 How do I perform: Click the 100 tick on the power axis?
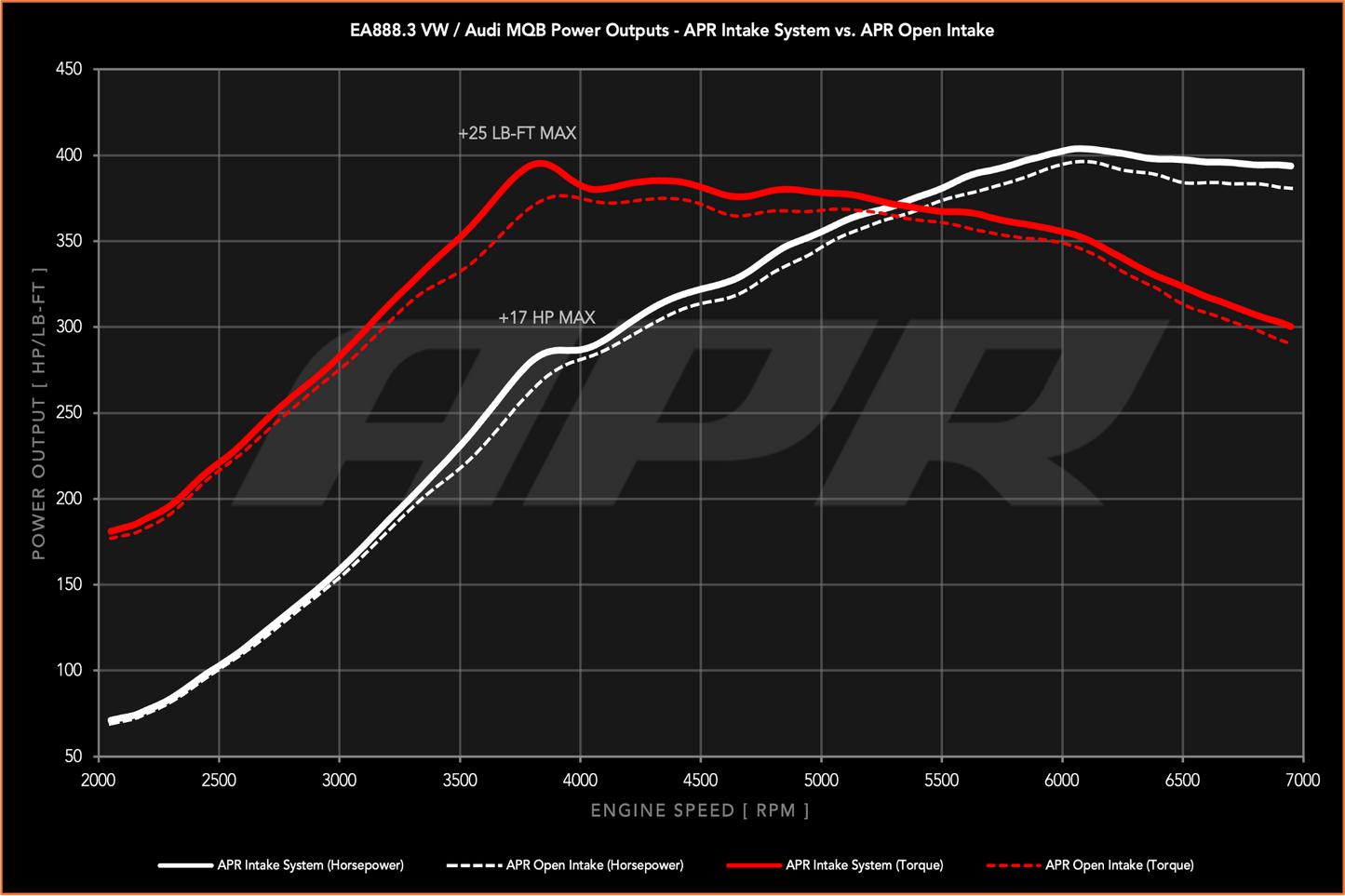(69, 671)
